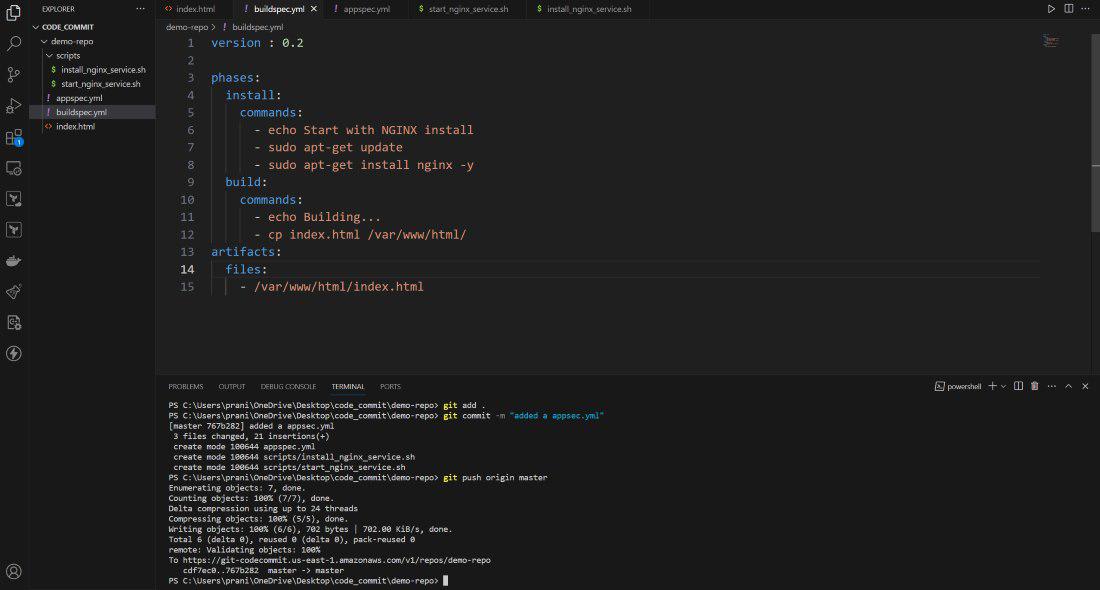
Task: Open Remote Explorer view
Action: tap(13, 168)
